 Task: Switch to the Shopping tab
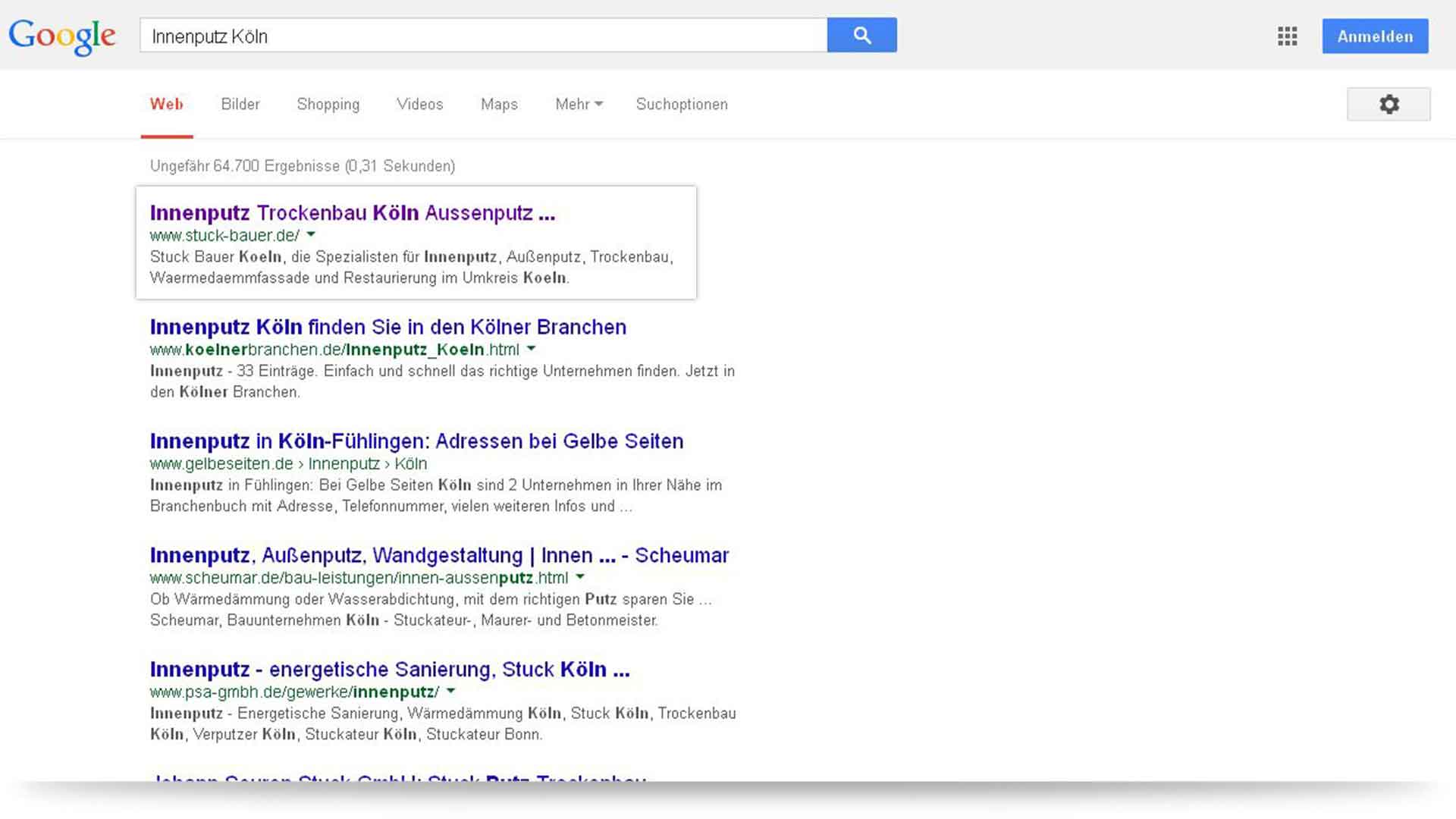(x=328, y=105)
